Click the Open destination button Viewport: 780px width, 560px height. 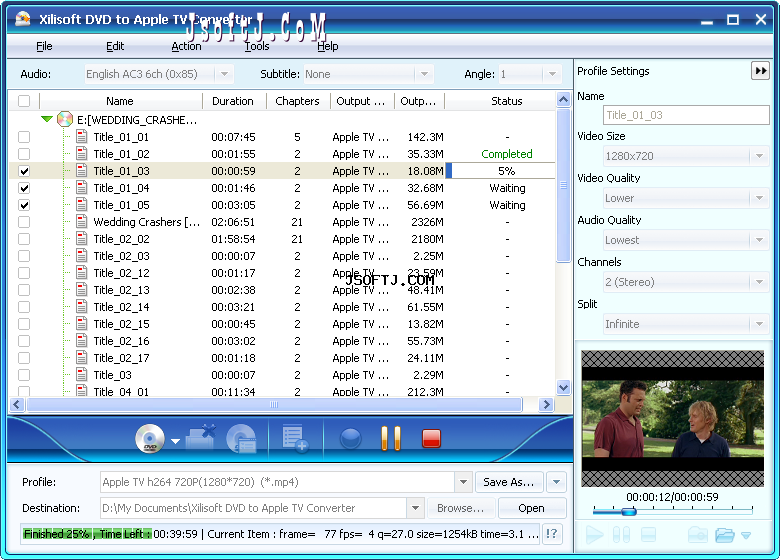[531, 508]
